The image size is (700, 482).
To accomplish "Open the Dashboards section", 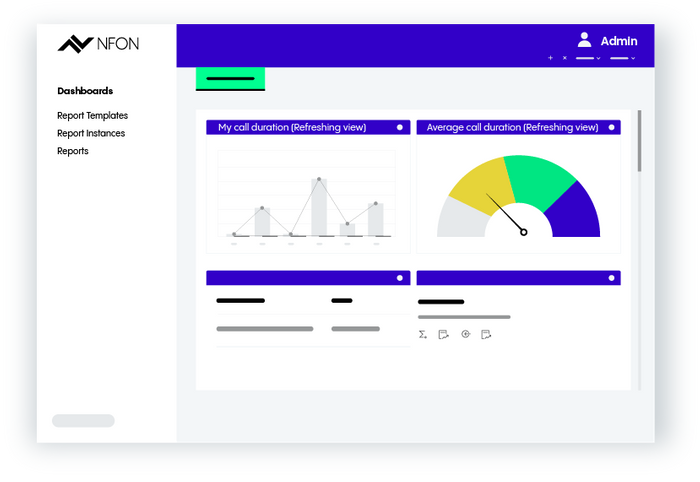I will [x=85, y=91].
